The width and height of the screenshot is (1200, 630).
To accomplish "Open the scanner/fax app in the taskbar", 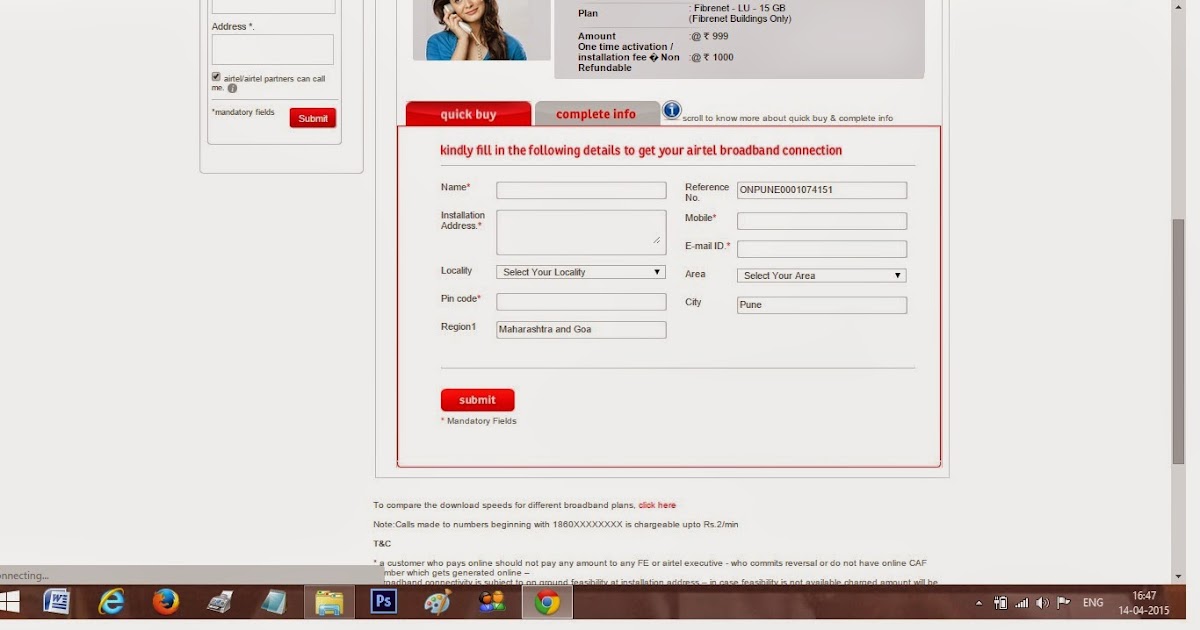I will tap(220, 601).
